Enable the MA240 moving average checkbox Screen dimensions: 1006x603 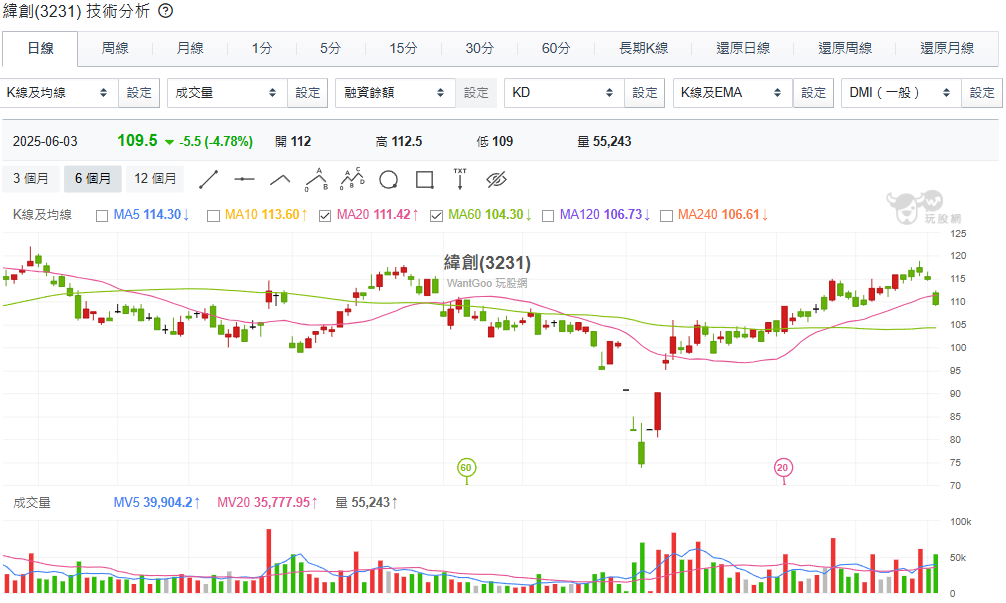click(666, 215)
